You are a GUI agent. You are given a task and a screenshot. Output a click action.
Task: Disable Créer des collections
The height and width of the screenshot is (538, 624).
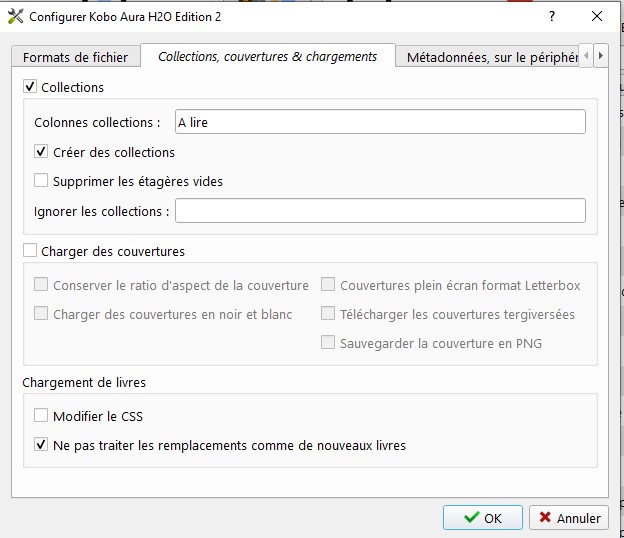click(x=41, y=152)
